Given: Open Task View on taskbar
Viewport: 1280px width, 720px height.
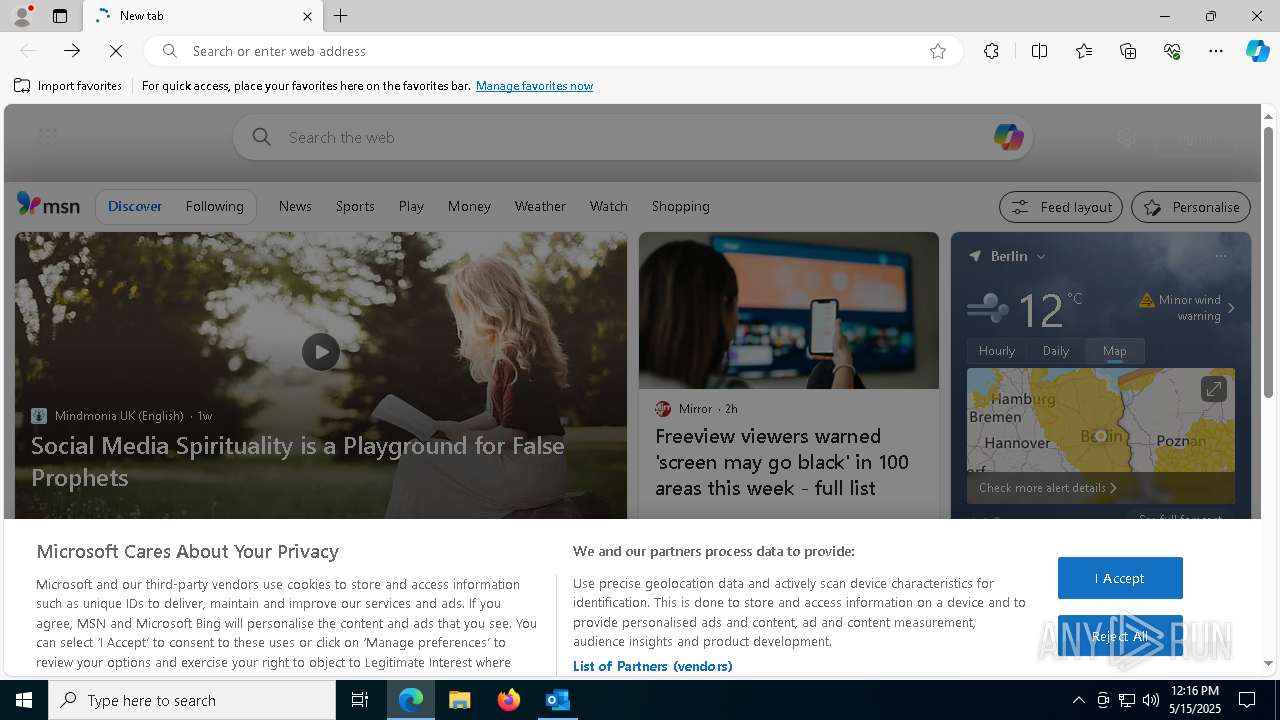Looking at the screenshot, I should point(360,700).
